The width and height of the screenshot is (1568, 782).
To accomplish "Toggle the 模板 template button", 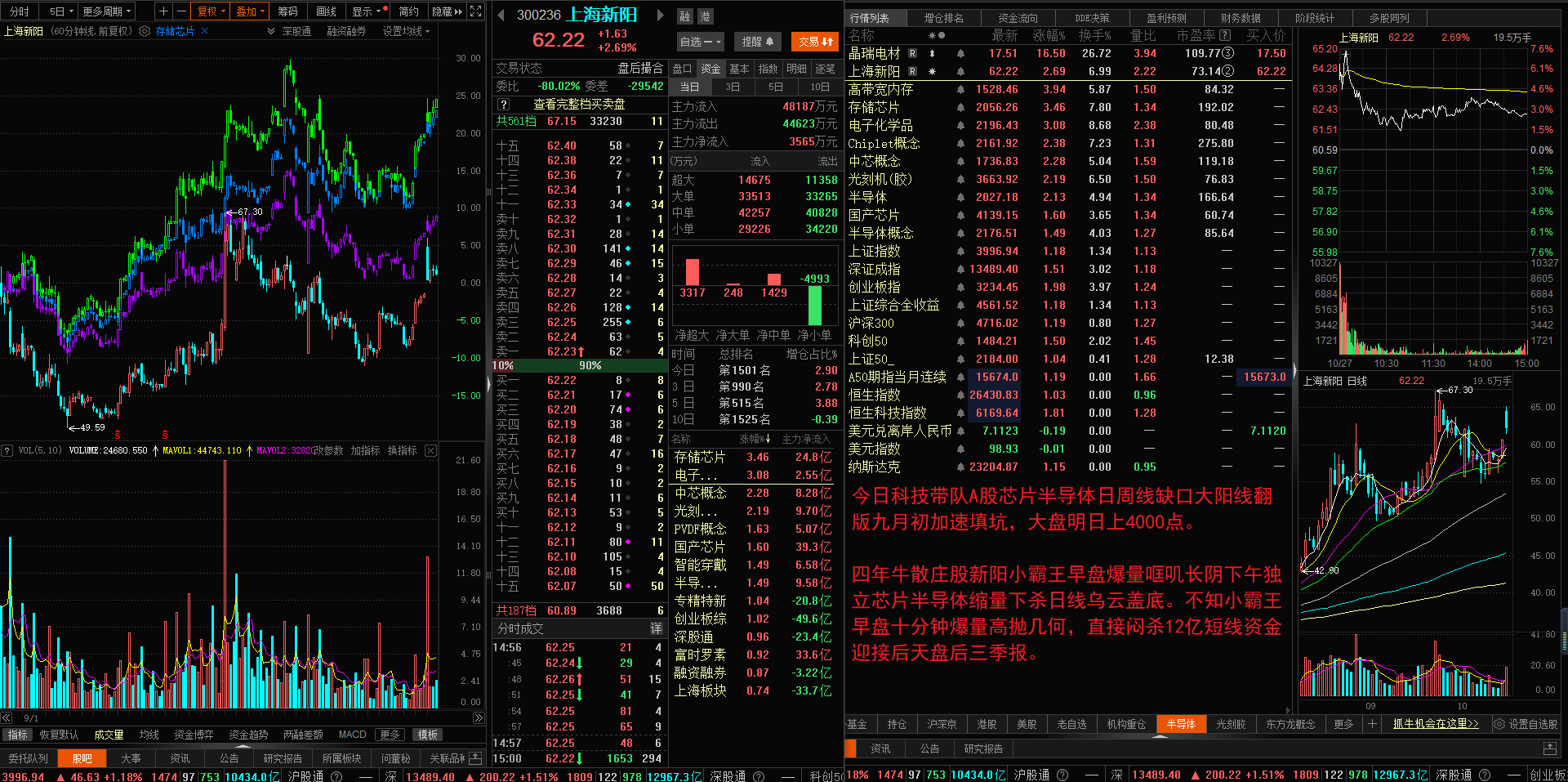I will (428, 735).
